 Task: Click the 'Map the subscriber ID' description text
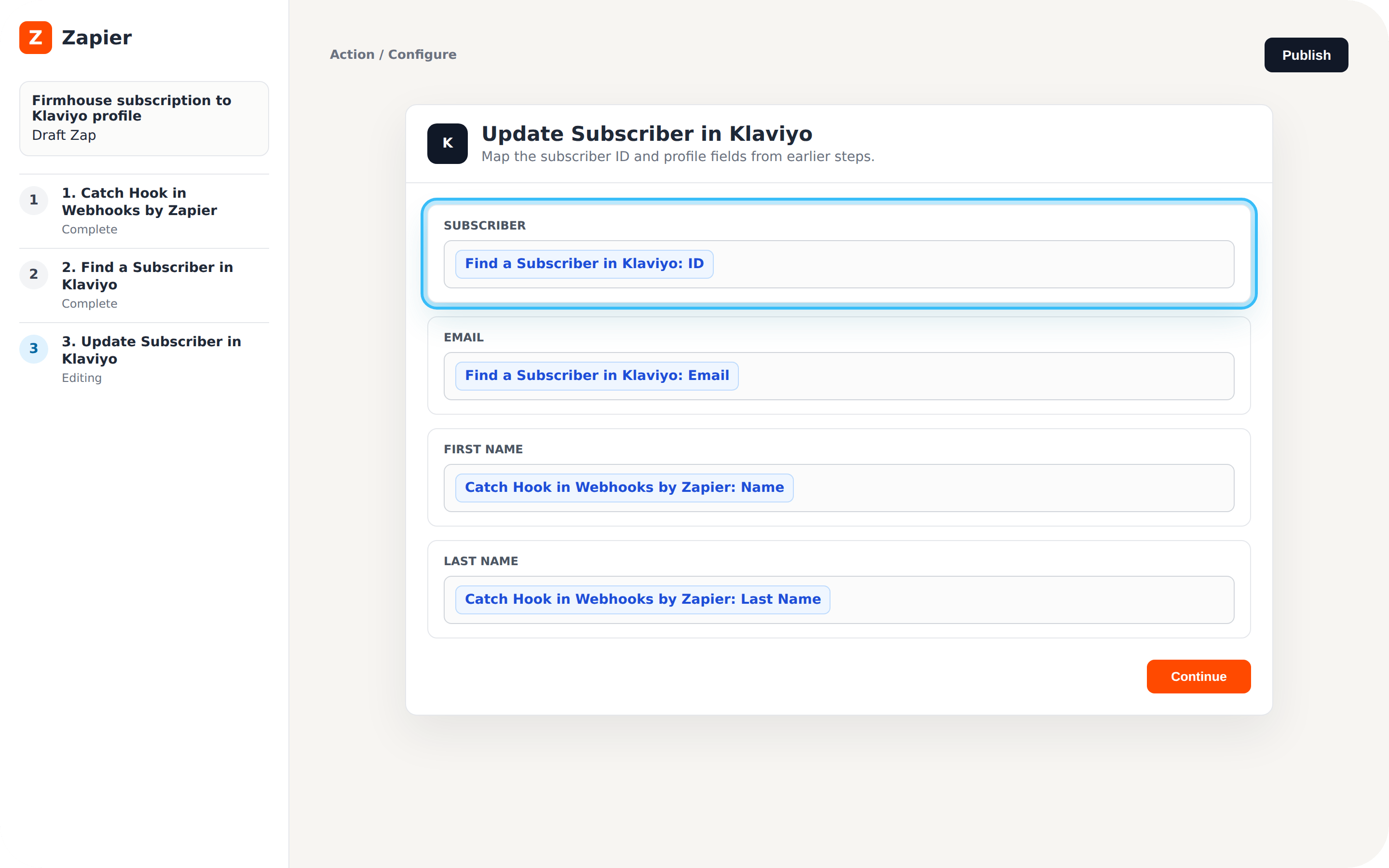click(678, 157)
